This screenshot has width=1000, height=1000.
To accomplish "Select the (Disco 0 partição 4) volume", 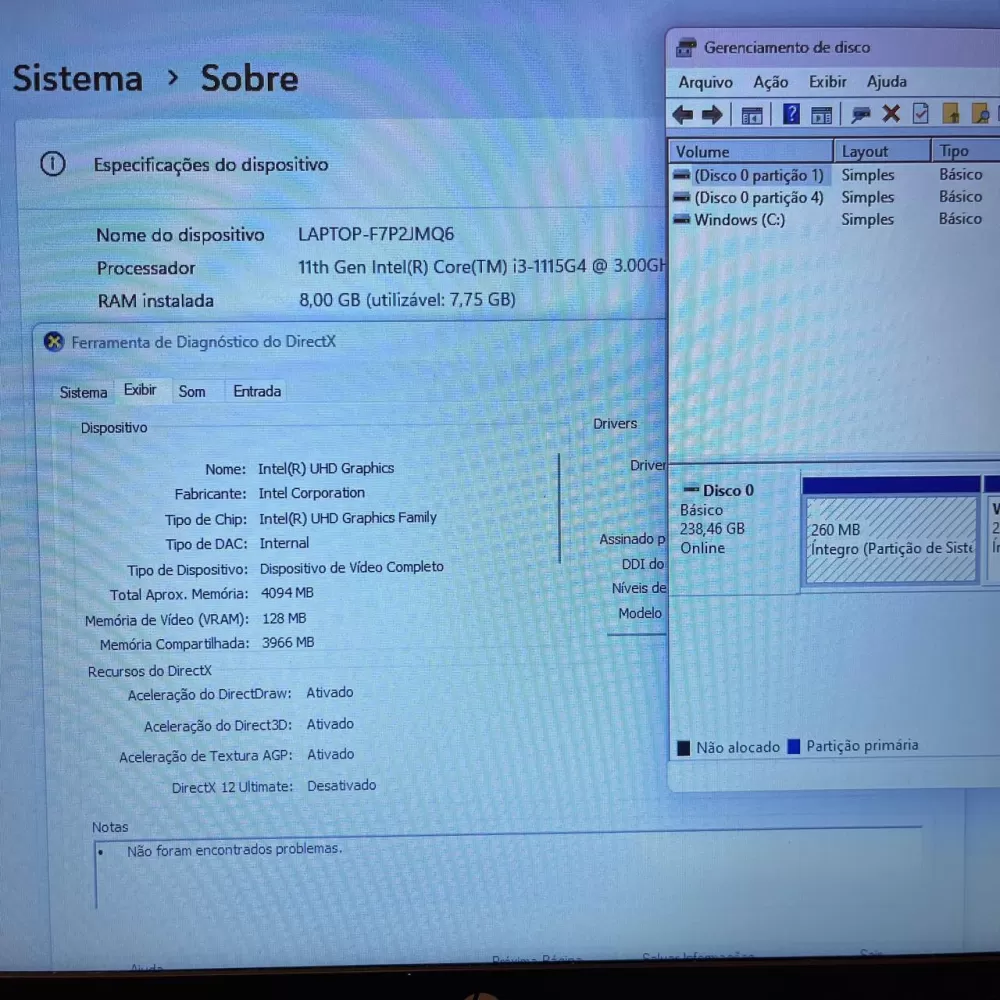I will (758, 198).
